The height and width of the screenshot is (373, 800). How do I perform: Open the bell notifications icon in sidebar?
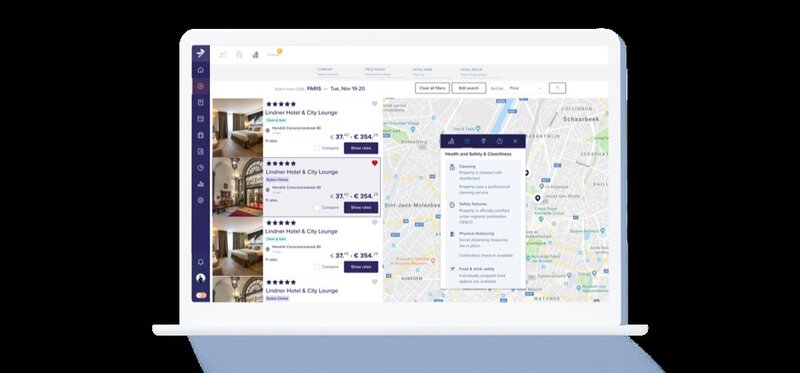201,262
